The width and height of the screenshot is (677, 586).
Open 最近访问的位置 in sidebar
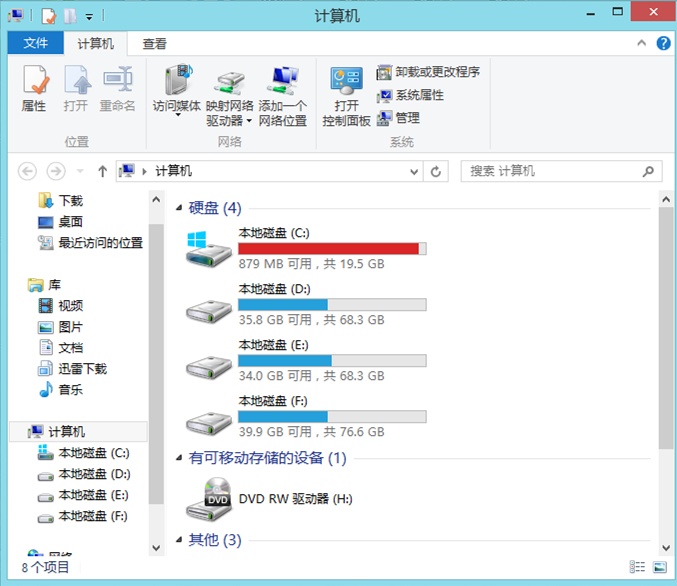[90, 243]
